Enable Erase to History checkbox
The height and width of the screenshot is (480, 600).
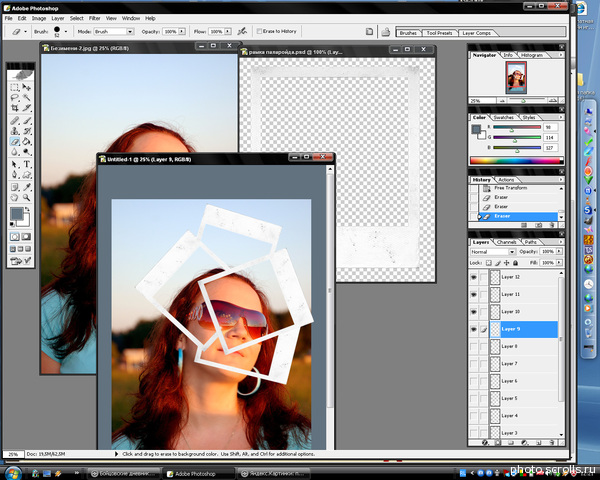tap(259, 31)
